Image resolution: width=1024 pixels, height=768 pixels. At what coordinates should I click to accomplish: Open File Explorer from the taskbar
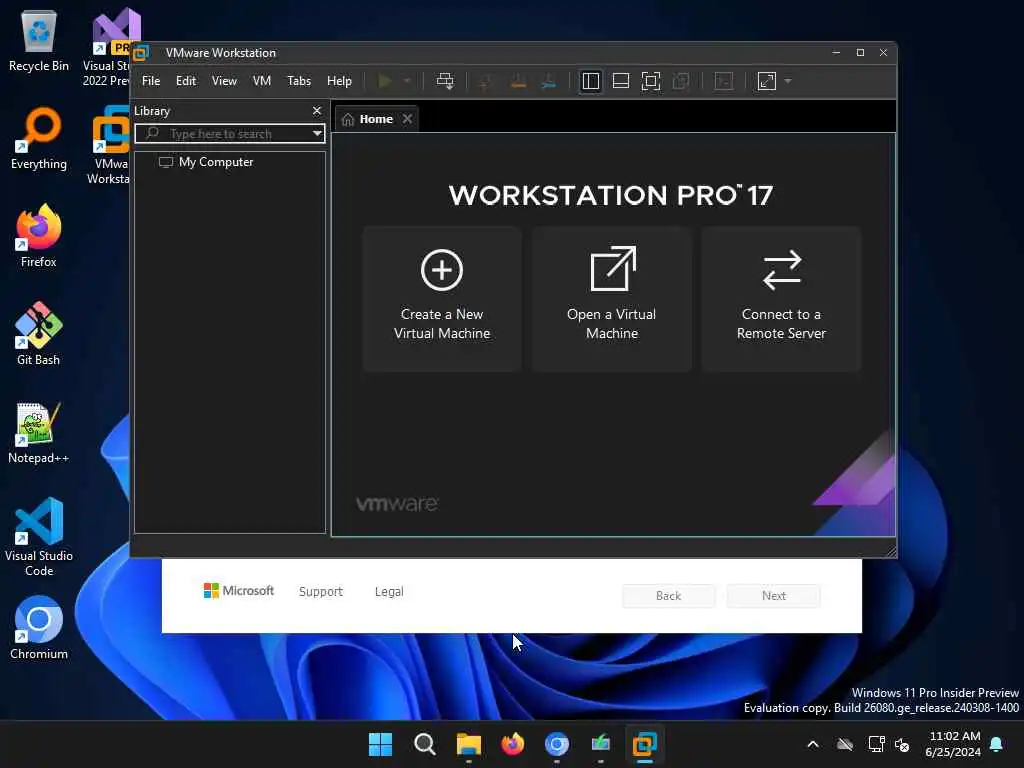click(469, 744)
